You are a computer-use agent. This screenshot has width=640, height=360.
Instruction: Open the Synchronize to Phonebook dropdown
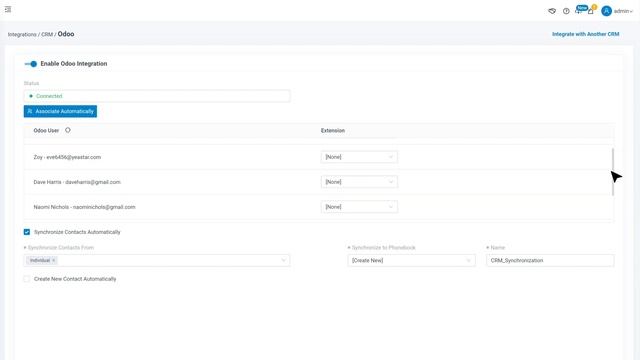pos(411,260)
